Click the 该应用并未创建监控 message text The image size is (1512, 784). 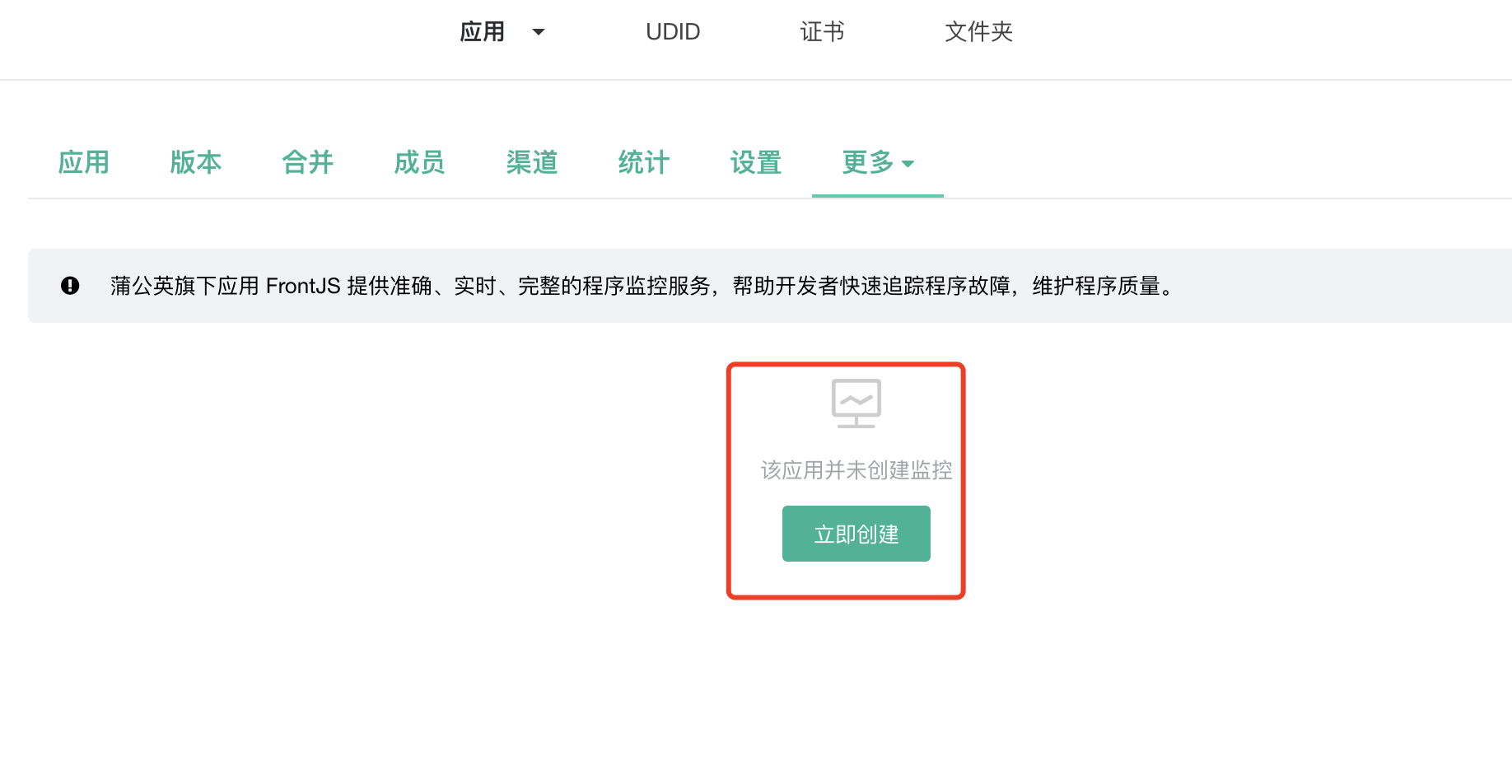pyautogui.click(x=856, y=470)
